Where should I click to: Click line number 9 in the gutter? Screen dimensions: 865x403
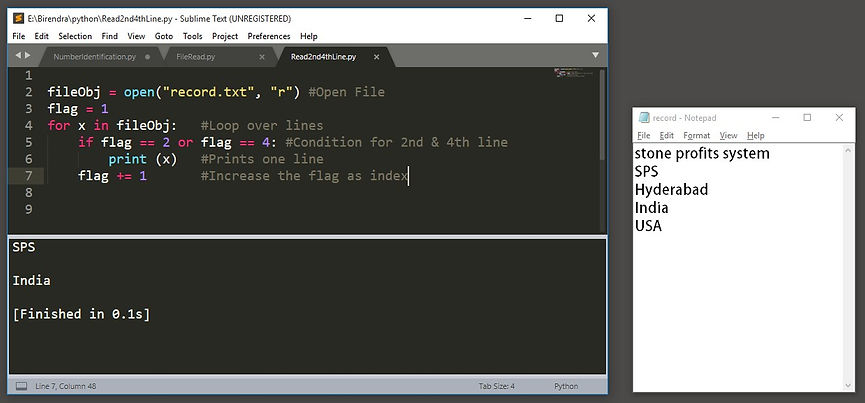tap(29, 209)
